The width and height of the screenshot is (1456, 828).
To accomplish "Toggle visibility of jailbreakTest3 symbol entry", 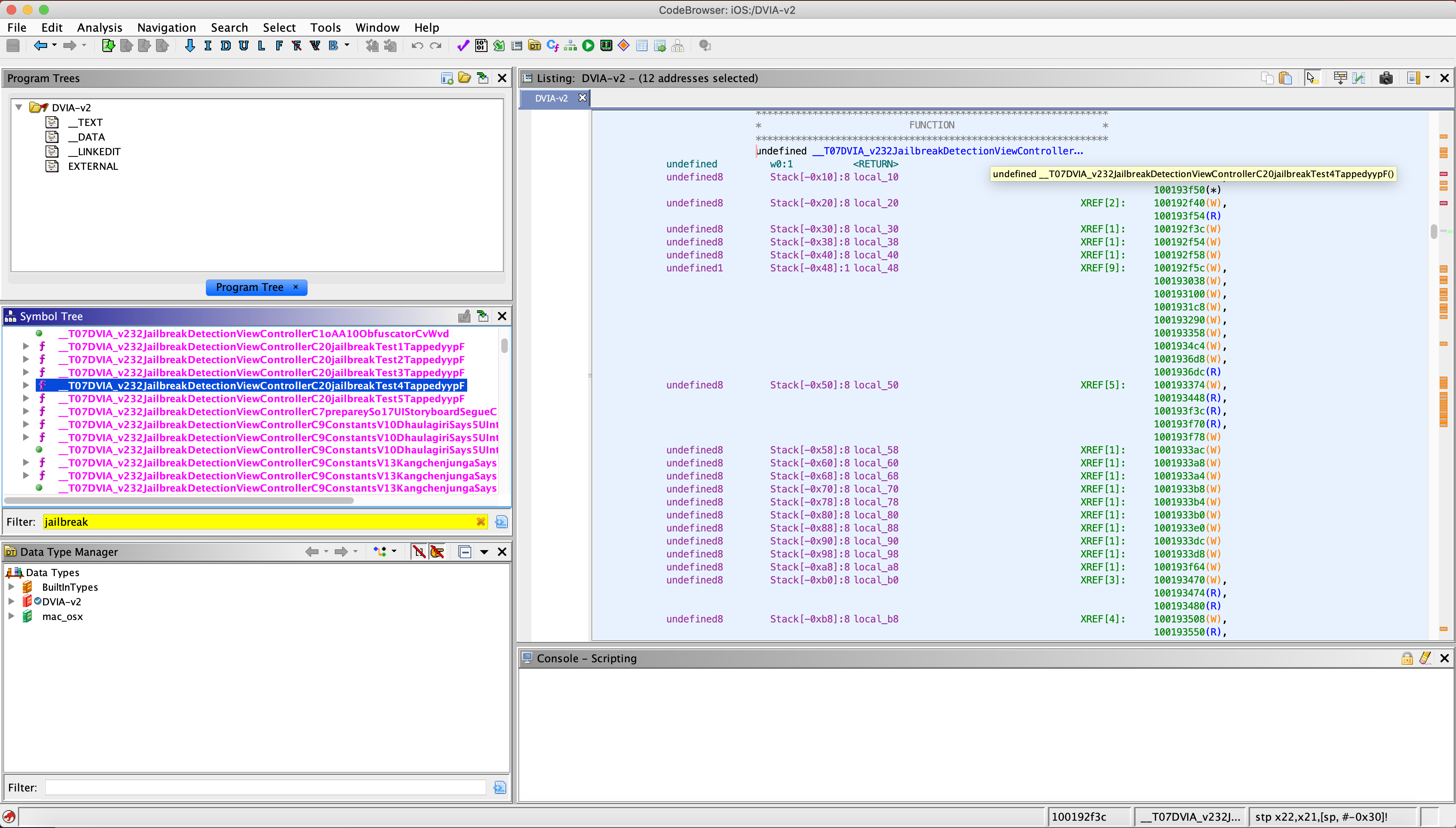I will pyautogui.click(x=25, y=372).
